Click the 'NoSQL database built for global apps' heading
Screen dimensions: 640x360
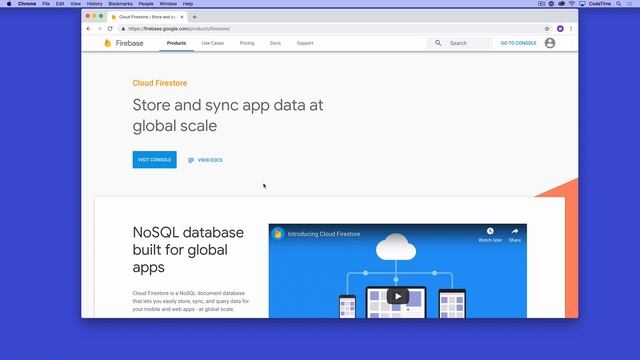point(188,250)
